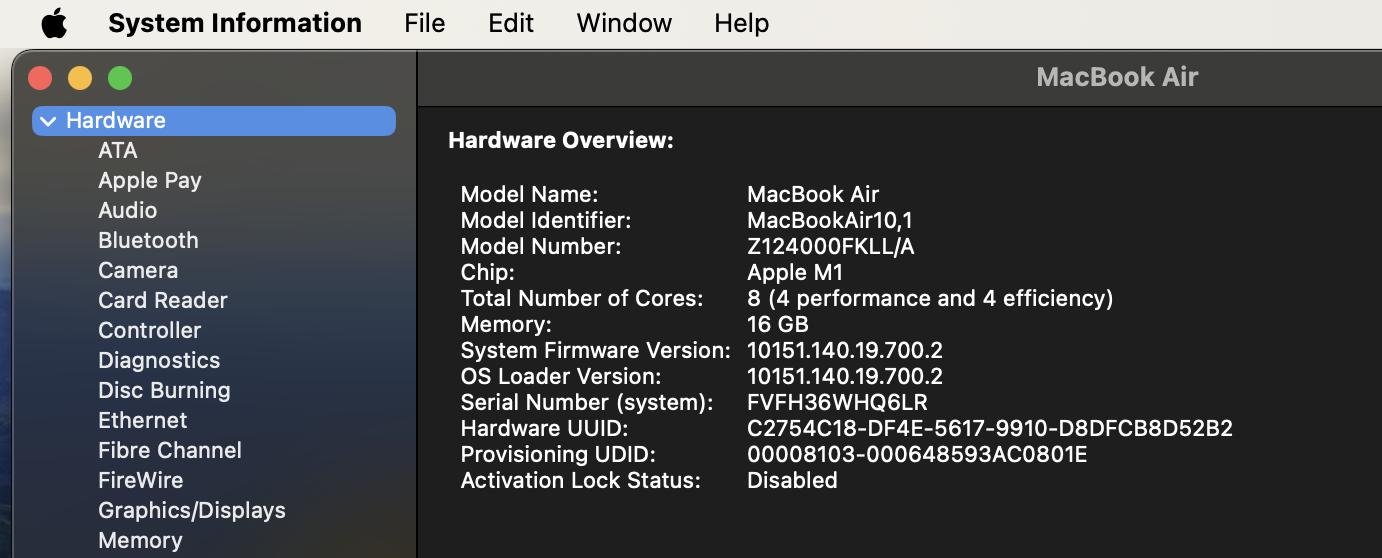Viewport: 1382px width, 558px height.
Task: Select Ethernet hardware category
Action: (143, 420)
